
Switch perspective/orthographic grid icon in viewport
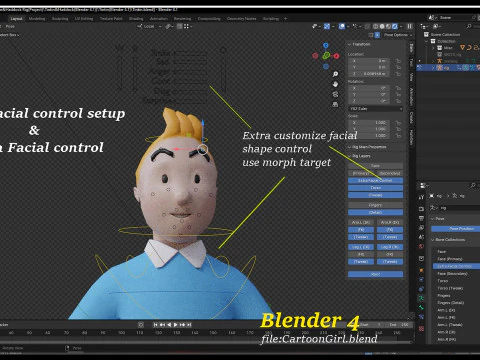click(335, 105)
